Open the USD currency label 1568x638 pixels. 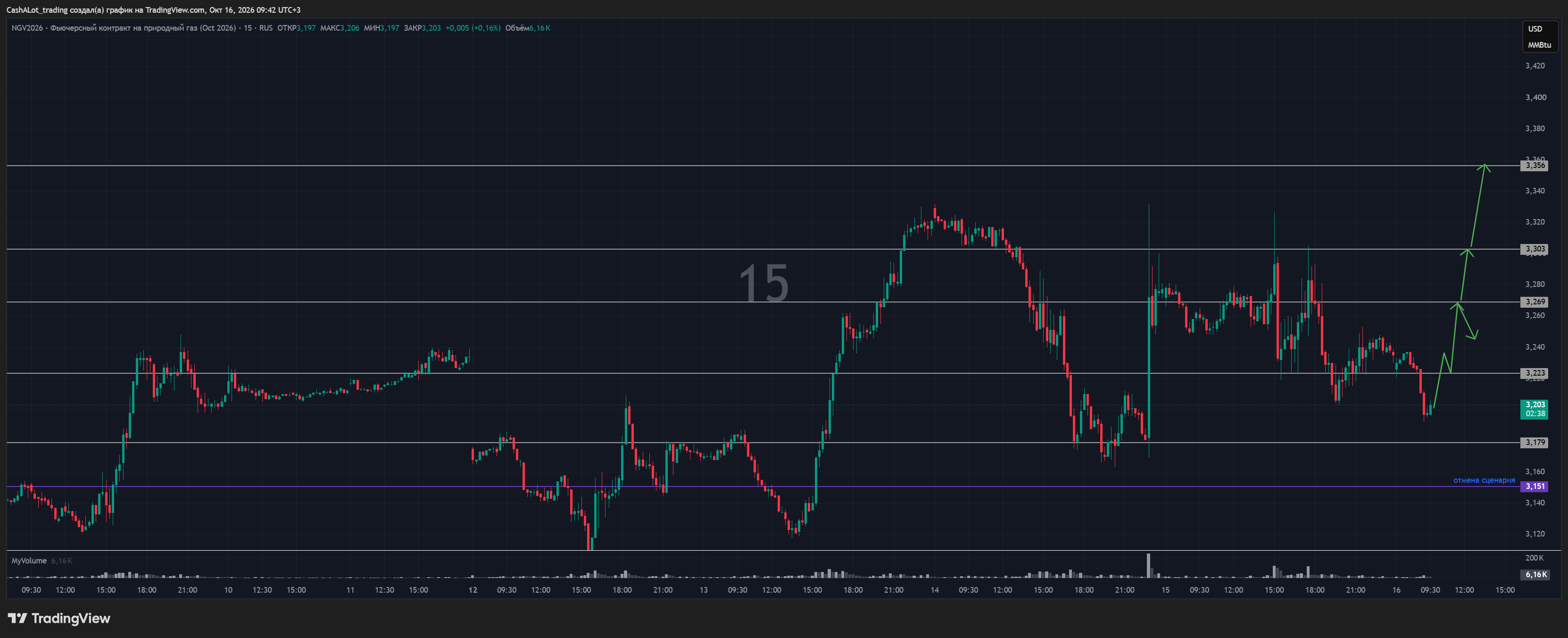pos(1535,29)
